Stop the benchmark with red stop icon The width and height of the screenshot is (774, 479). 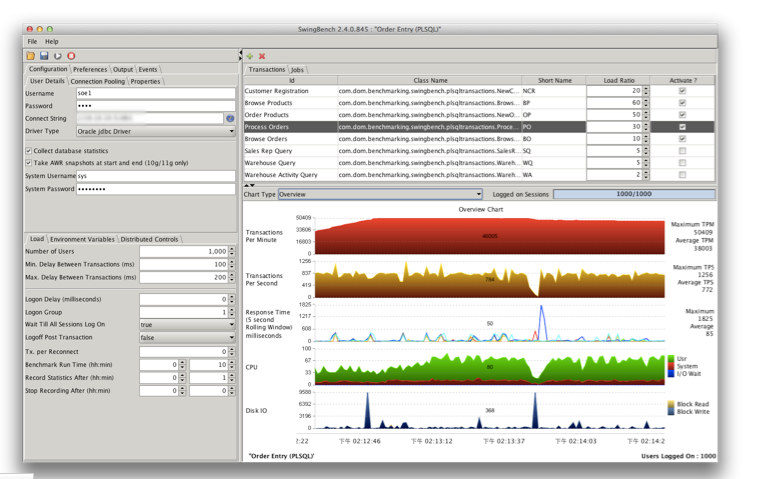pyautogui.click(x=71, y=56)
